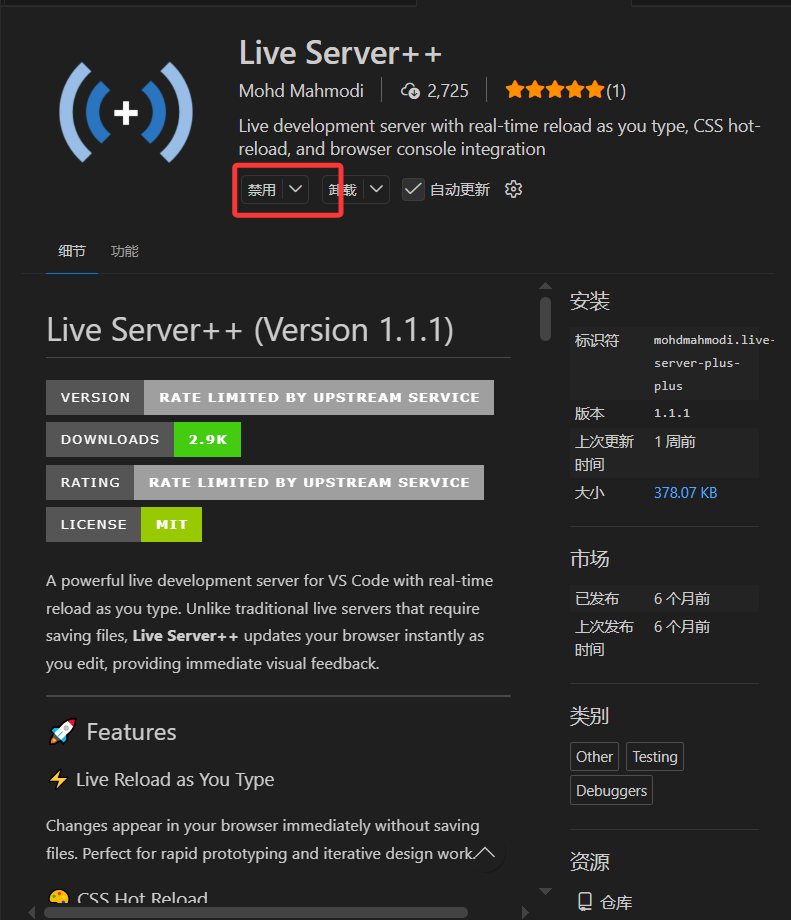Click the Live Server++ extension logo
791x920 pixels.
(x=125, y=113)
